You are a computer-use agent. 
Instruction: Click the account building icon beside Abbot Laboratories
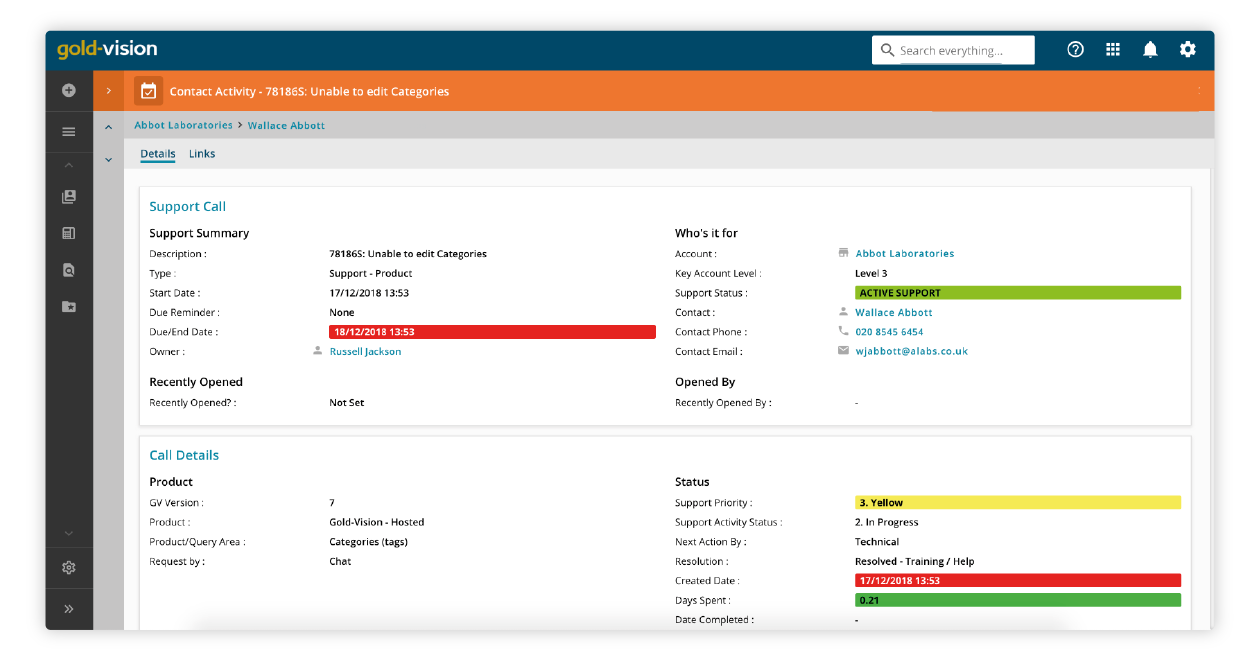(x=843, y=253)
